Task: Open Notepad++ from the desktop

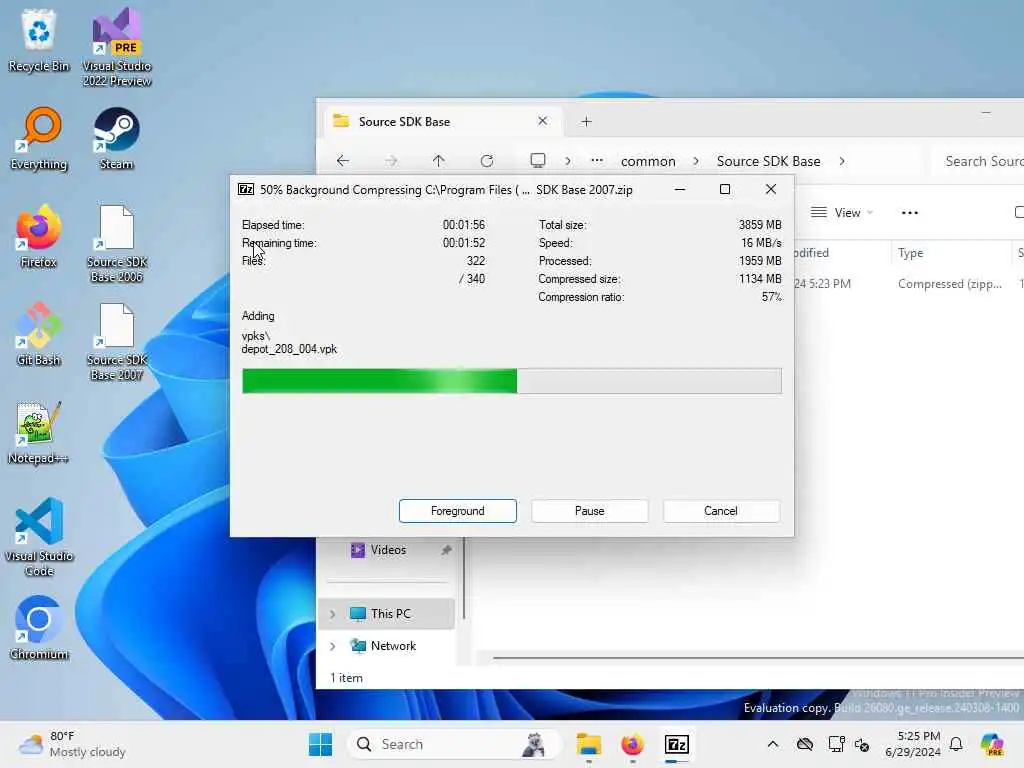Action: click(39, 432)
